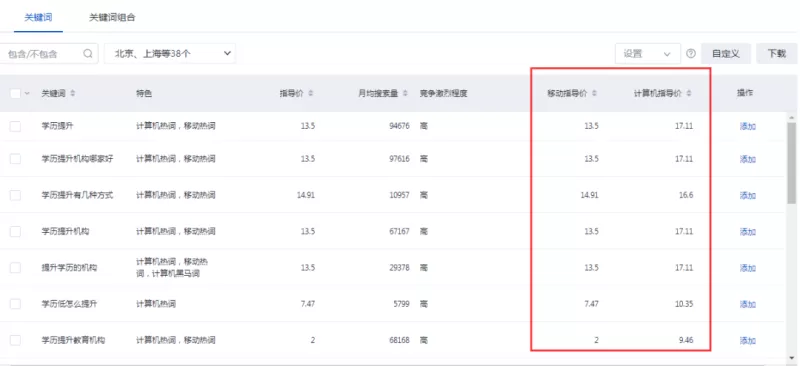Switch to the 关键词组合 tab
This screenshot has height=366, width=800.
[112, 17]
